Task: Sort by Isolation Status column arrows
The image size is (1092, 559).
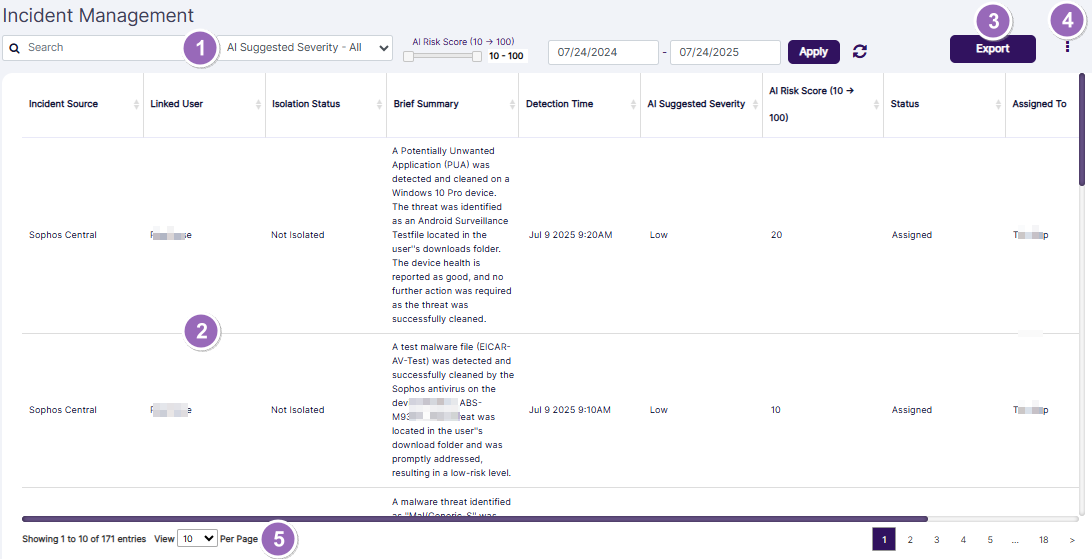Action: tap(380, 104)
